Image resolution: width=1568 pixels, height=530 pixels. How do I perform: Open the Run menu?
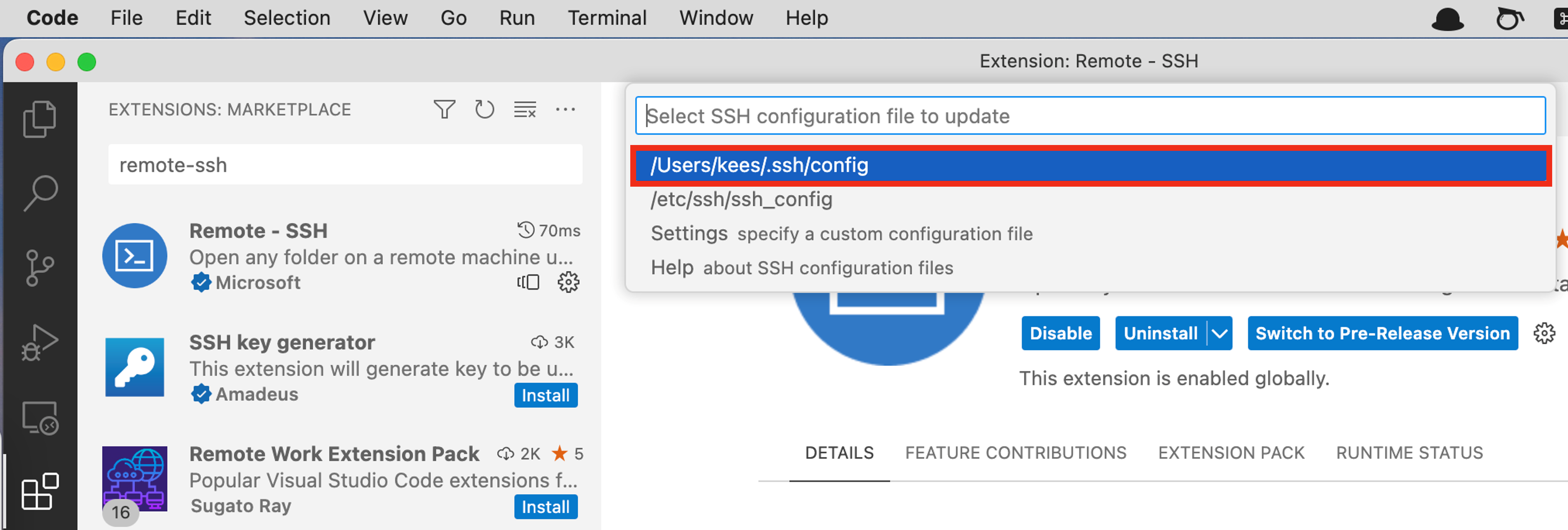pyautogui.click(x=517, y=18)
